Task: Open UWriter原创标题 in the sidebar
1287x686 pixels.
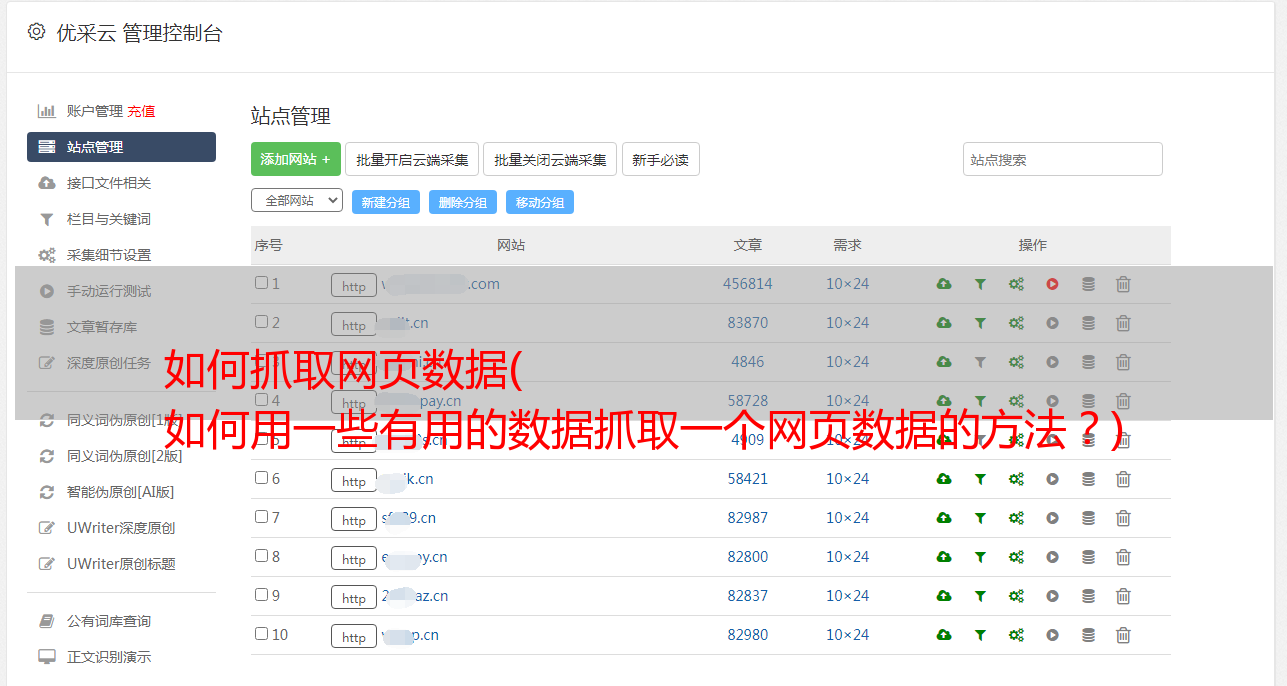Action: [x=121, y=564]
